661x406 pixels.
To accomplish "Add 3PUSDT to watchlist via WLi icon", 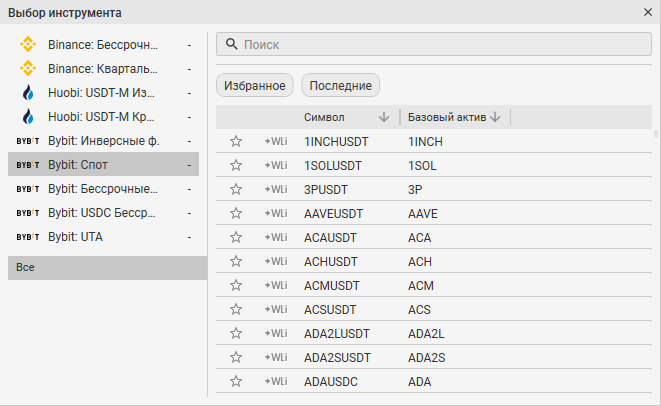I will pyautogui.click(x=276, y=189).
